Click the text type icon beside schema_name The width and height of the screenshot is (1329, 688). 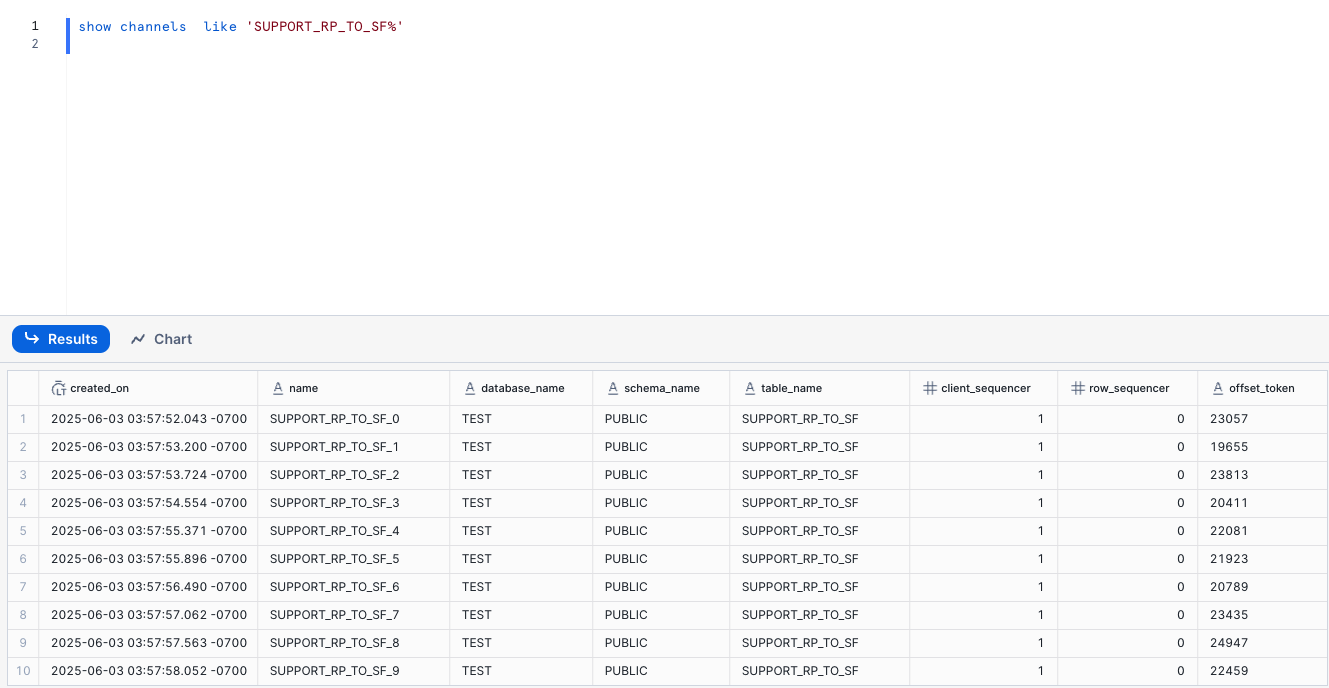click(612, 388)
